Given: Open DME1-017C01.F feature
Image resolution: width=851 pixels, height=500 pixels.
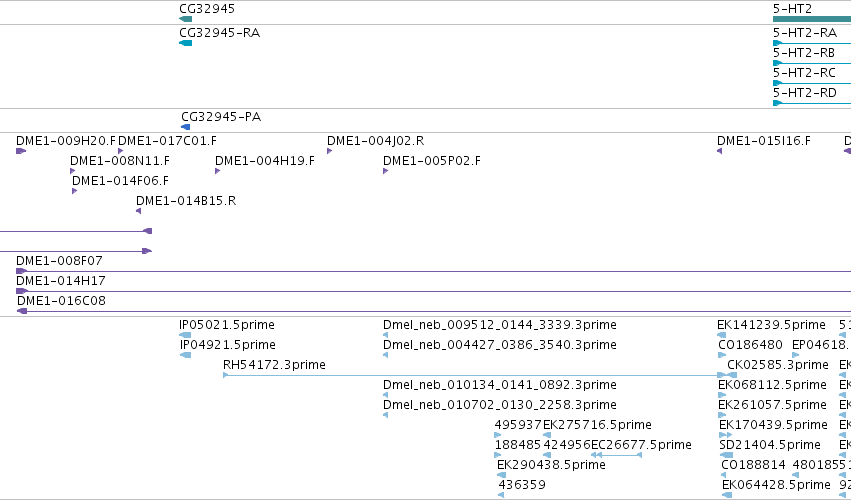Looking at the screenshot, I should [167, 141].
